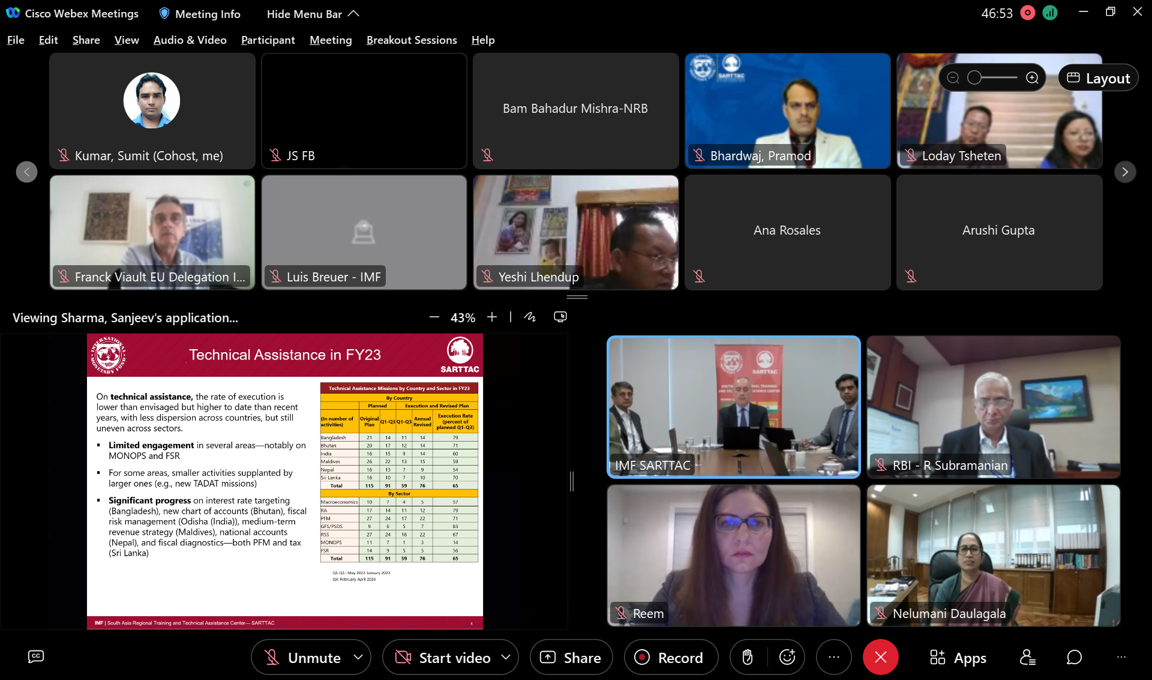Viewport: 1152px width, 680px height.
Task: Click the 43% zoom level value
Action: click(x=463, y=318)
